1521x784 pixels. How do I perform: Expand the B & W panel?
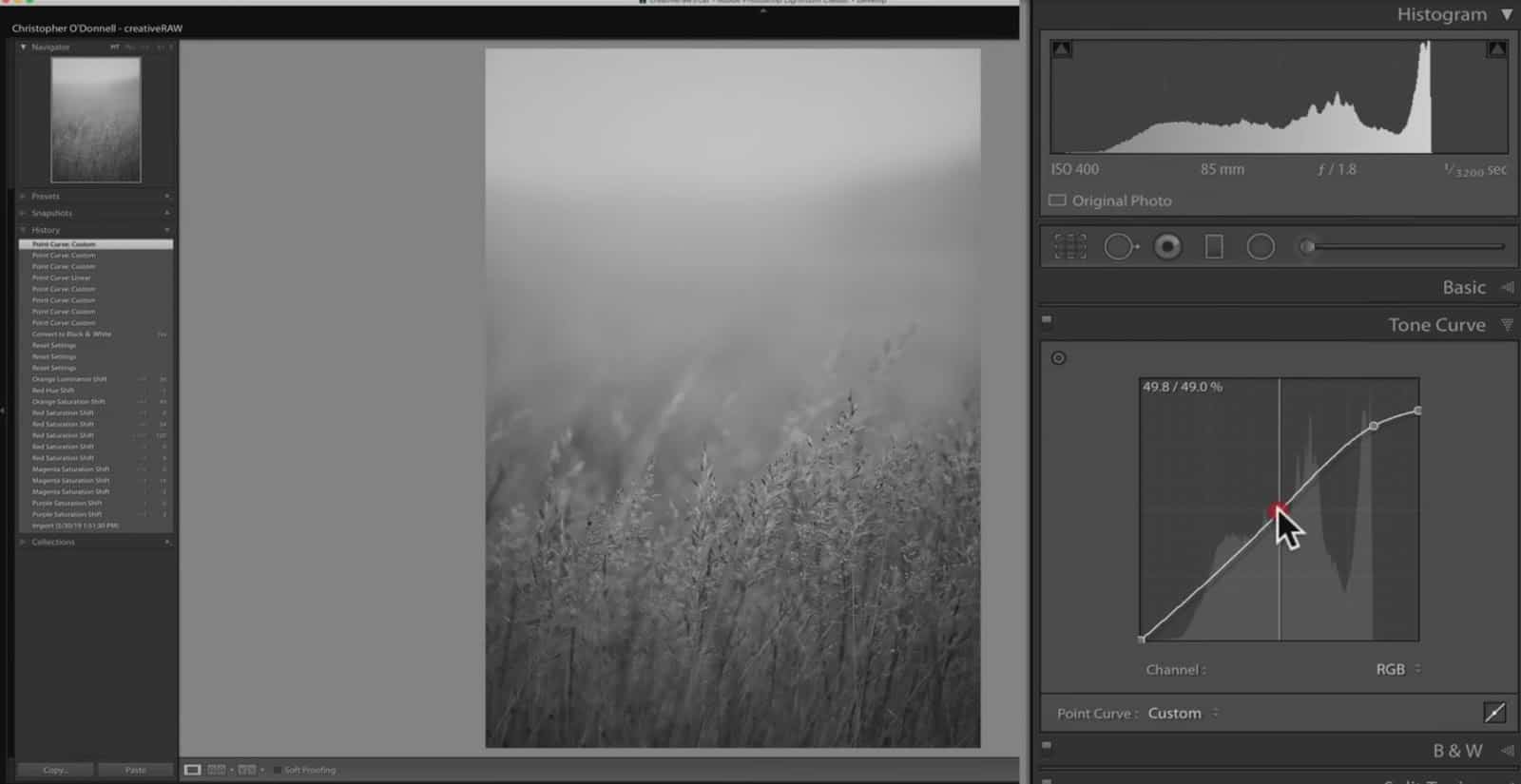[x=1507, y=751]
